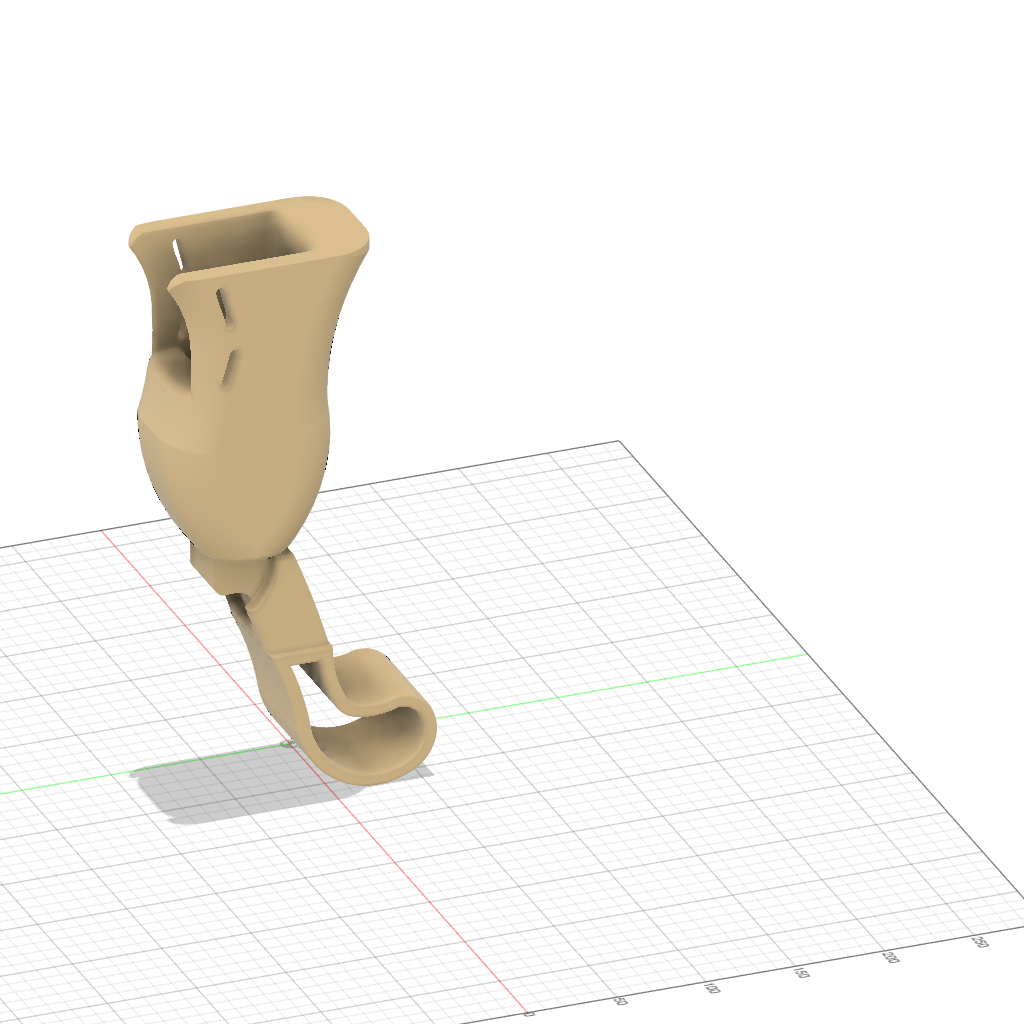Click the "200" grid ruler label

[890, 957]
